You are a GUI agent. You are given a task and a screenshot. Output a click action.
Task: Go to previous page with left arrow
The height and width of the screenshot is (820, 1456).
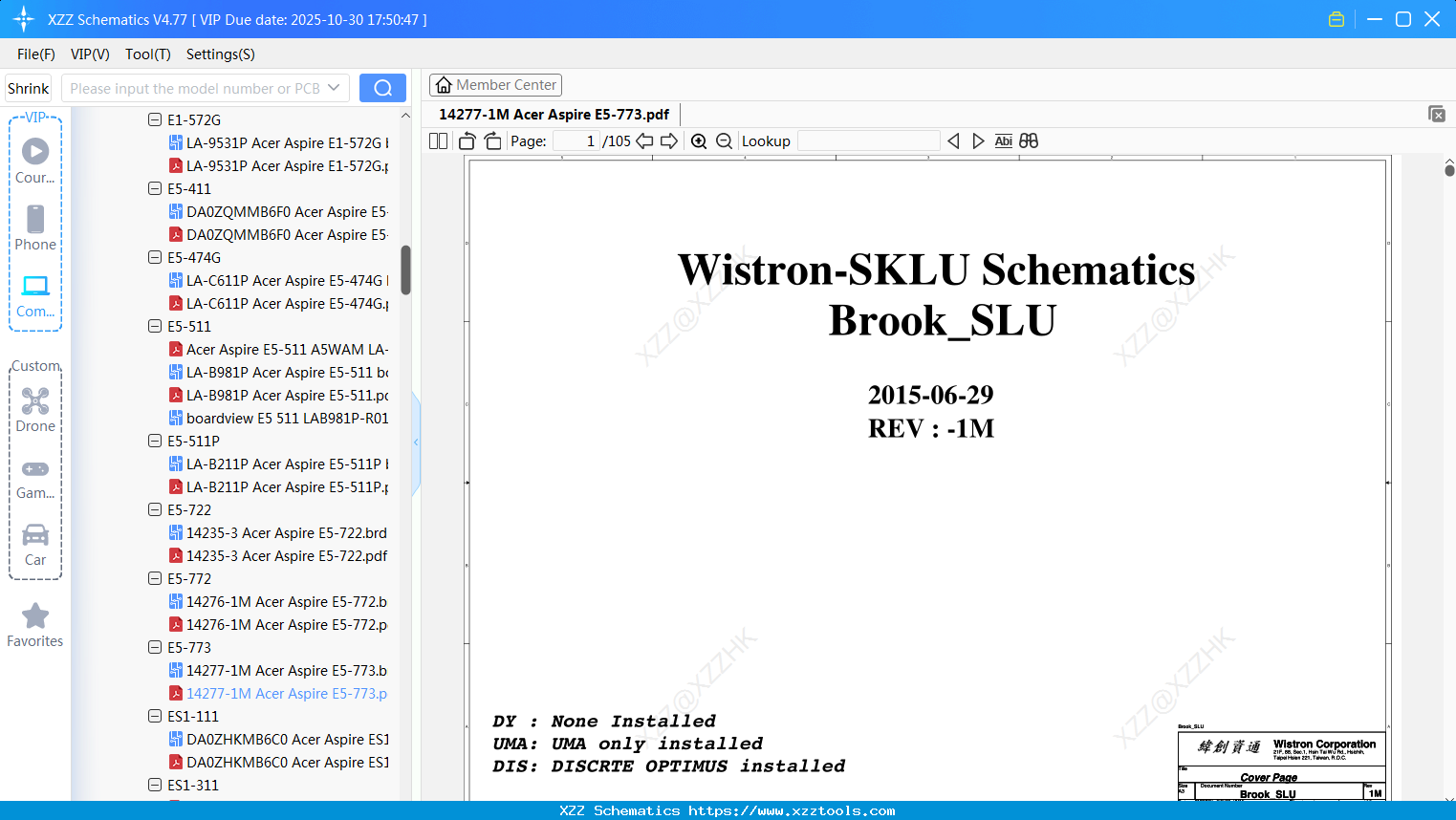[644, 141]
